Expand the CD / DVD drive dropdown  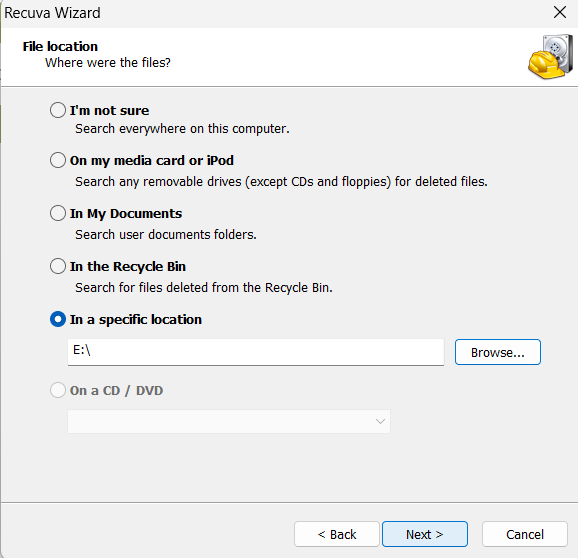click(x=229, y=421)
